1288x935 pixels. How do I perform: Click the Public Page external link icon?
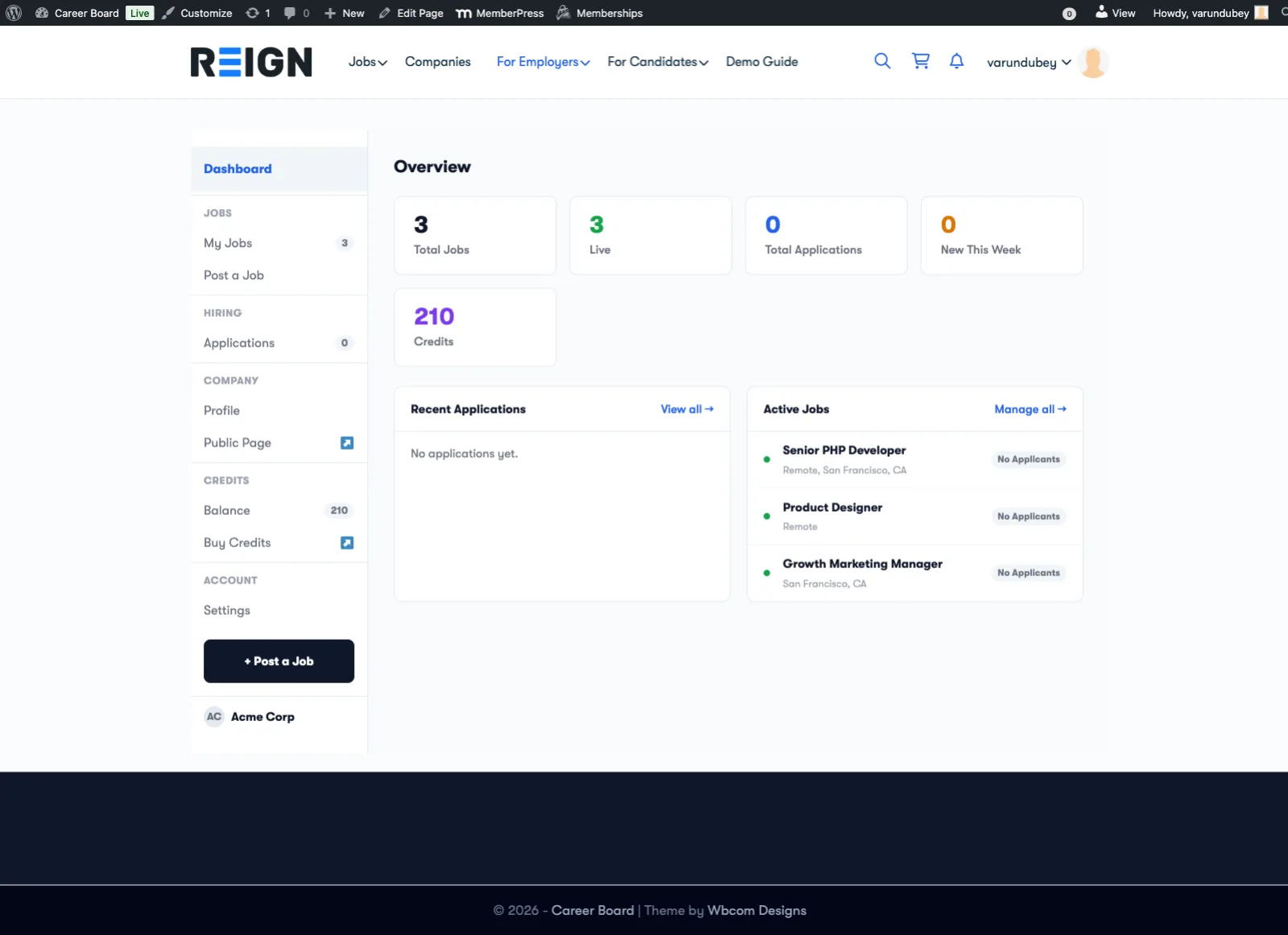coord(347,443)
